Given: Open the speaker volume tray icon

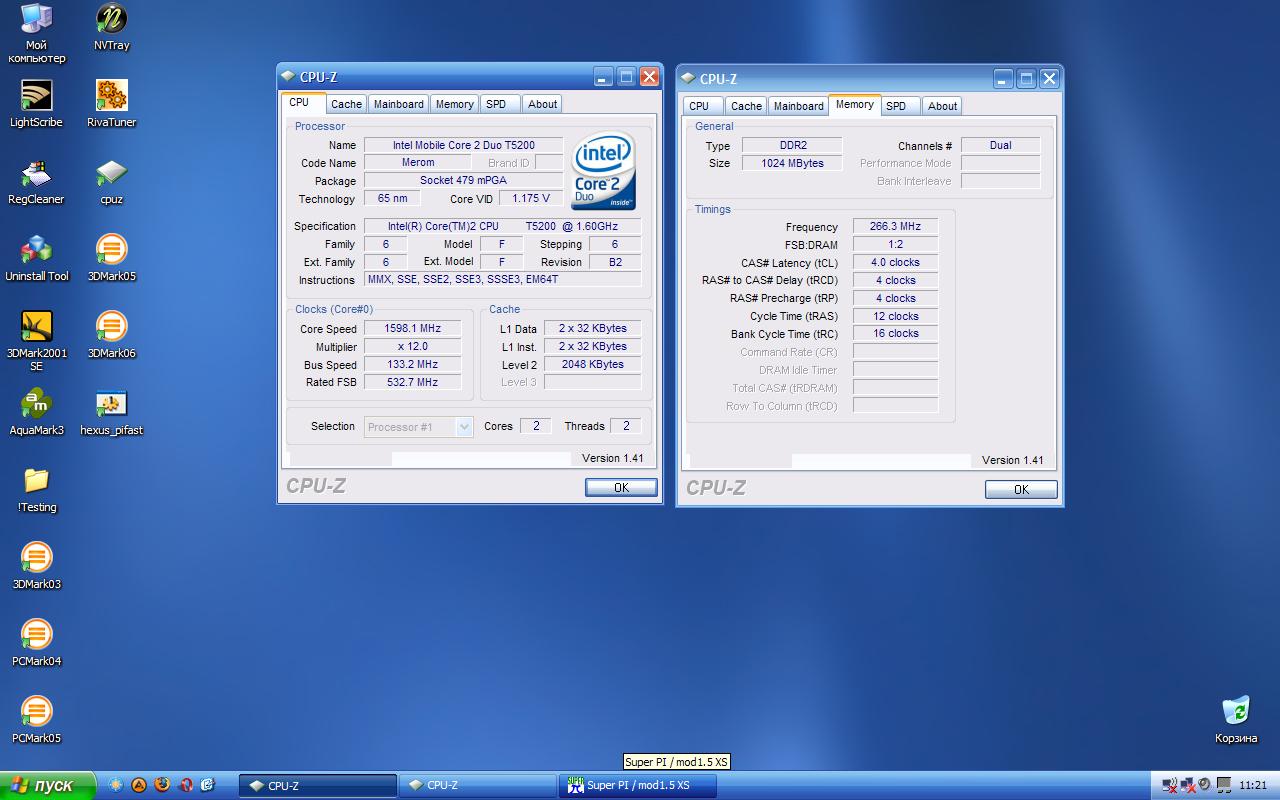Looking at the screenshot, I should tap(1204, 786).
